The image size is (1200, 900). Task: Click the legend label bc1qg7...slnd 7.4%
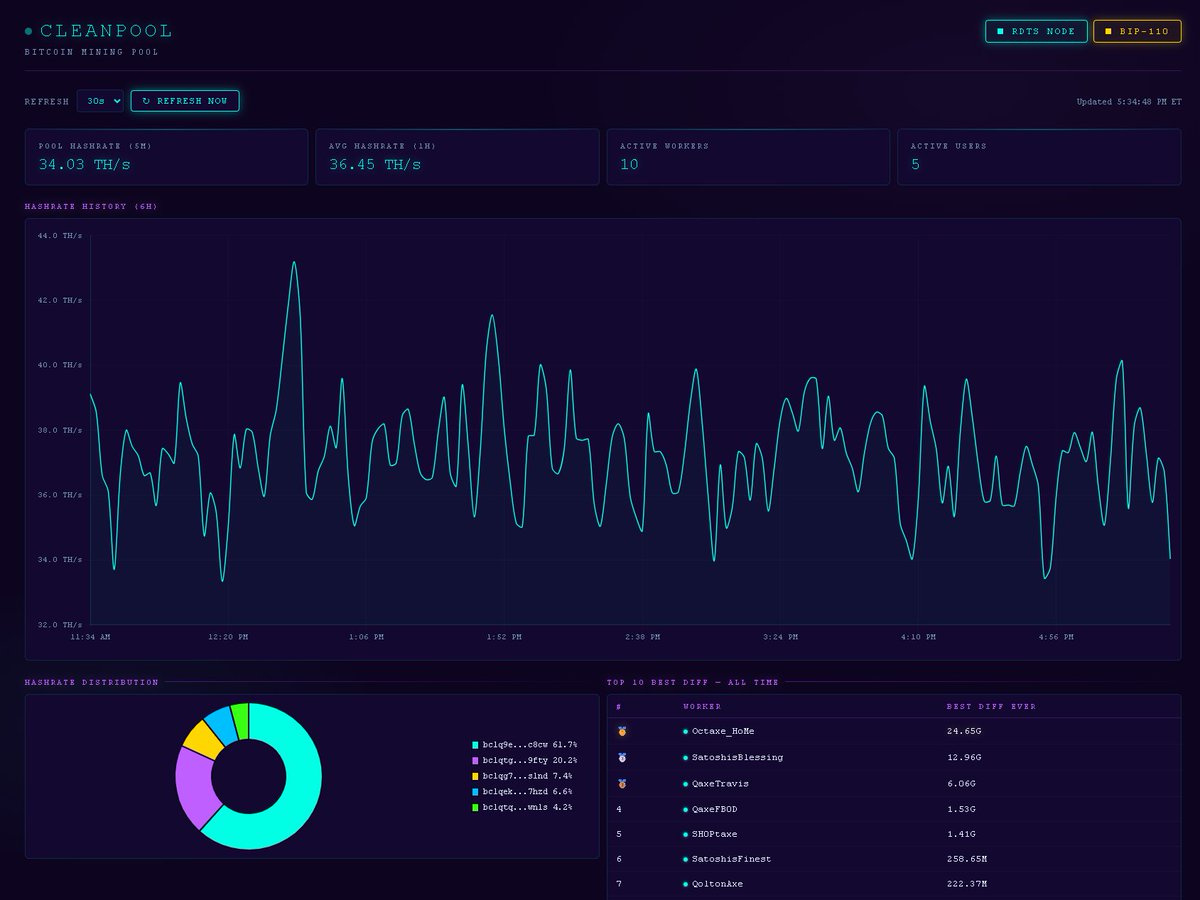coord(528,776)
